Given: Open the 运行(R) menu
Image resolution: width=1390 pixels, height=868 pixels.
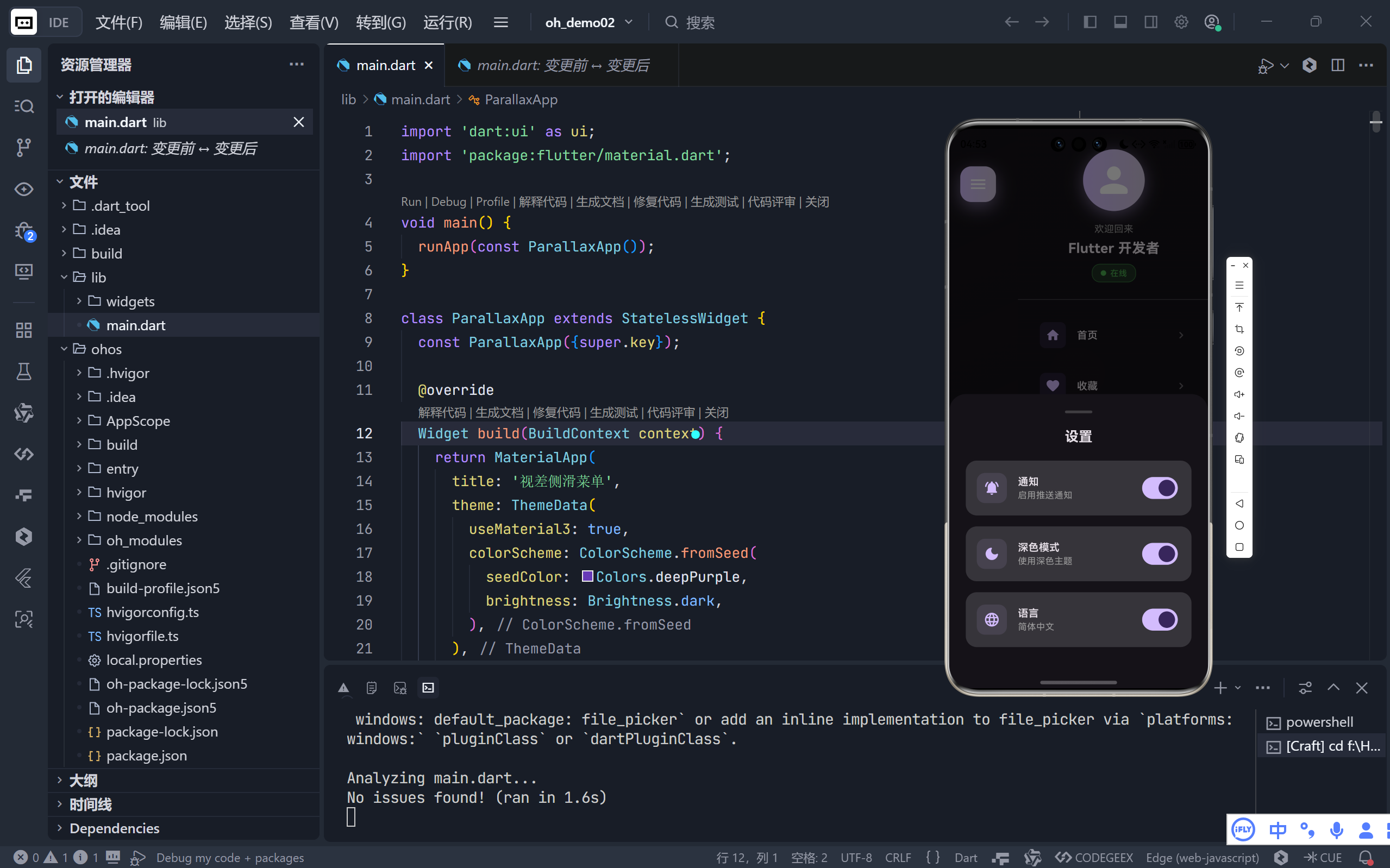Looking at the screenshot, I should (x=447, y=22).
